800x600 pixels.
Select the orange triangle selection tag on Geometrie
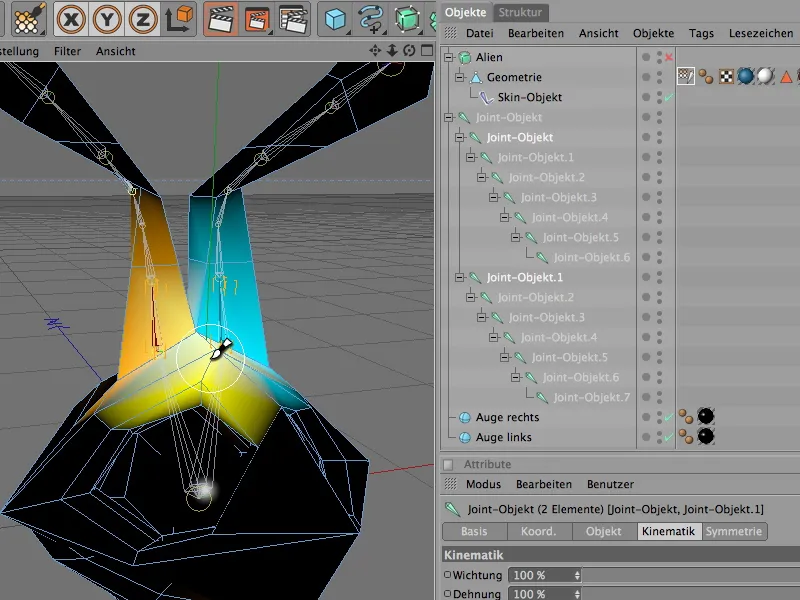tap(786, 77)
